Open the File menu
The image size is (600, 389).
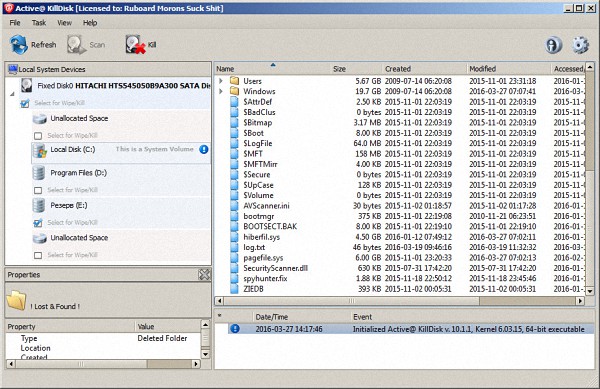pyautogui.click(x=15, y=23)
